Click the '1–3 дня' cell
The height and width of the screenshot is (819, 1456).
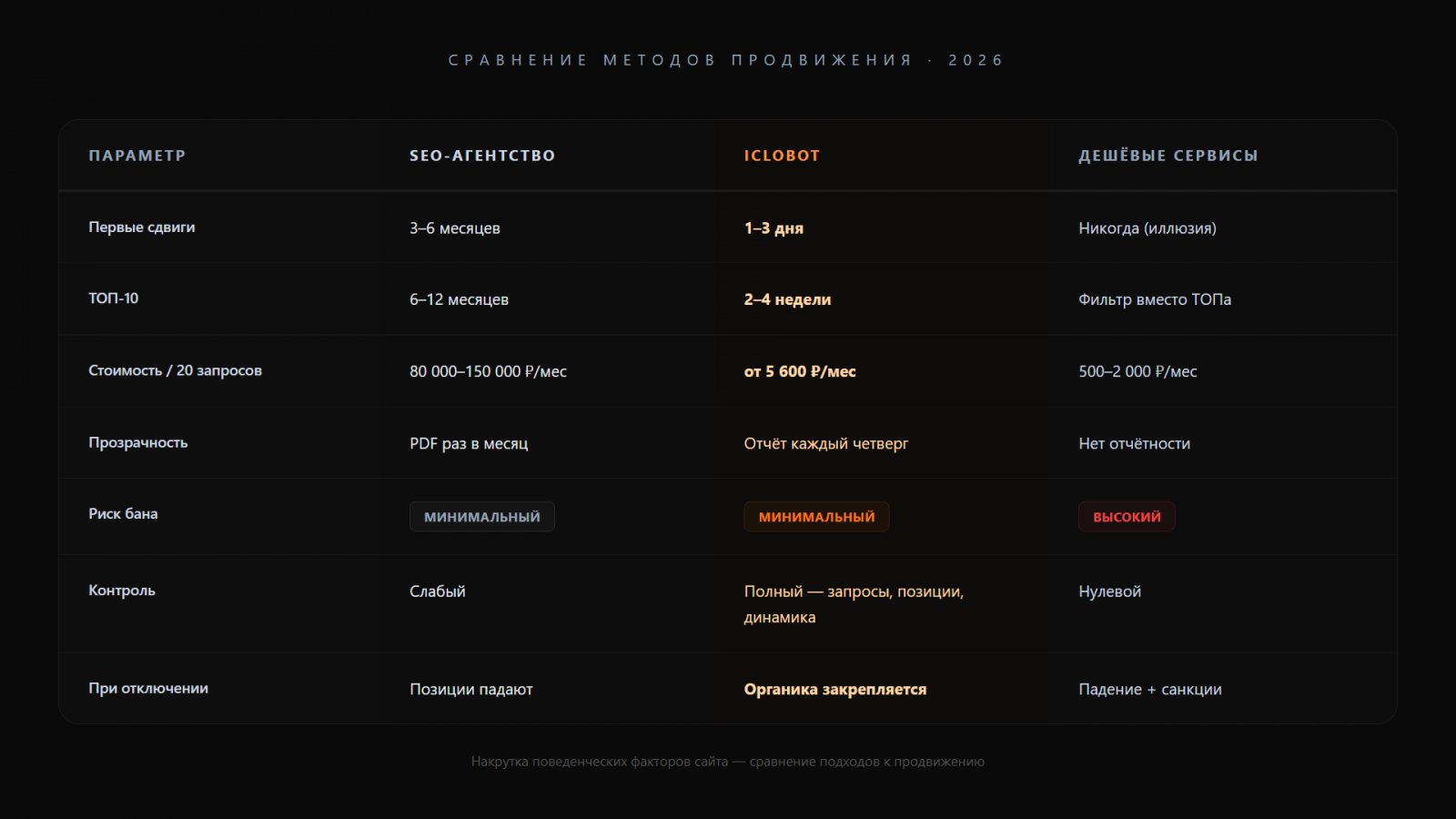click(773, 228)
